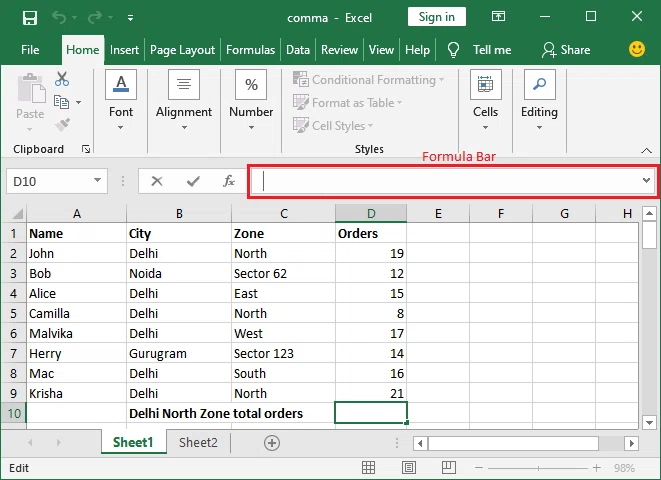The width and height of the screenshot is (661, 480).
Task: Click the zoom in plus button
Action: (x=597, y=467)
